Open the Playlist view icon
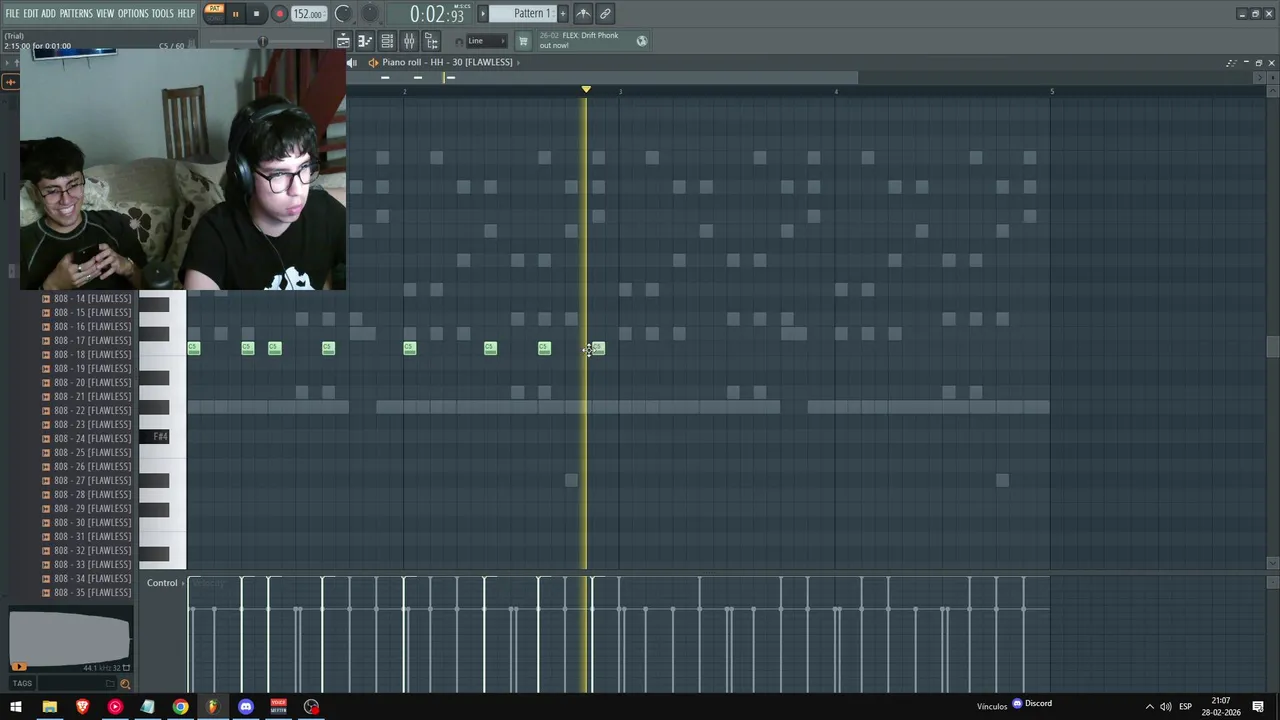This screenshot has height=720, width=1280. point(343,41)
